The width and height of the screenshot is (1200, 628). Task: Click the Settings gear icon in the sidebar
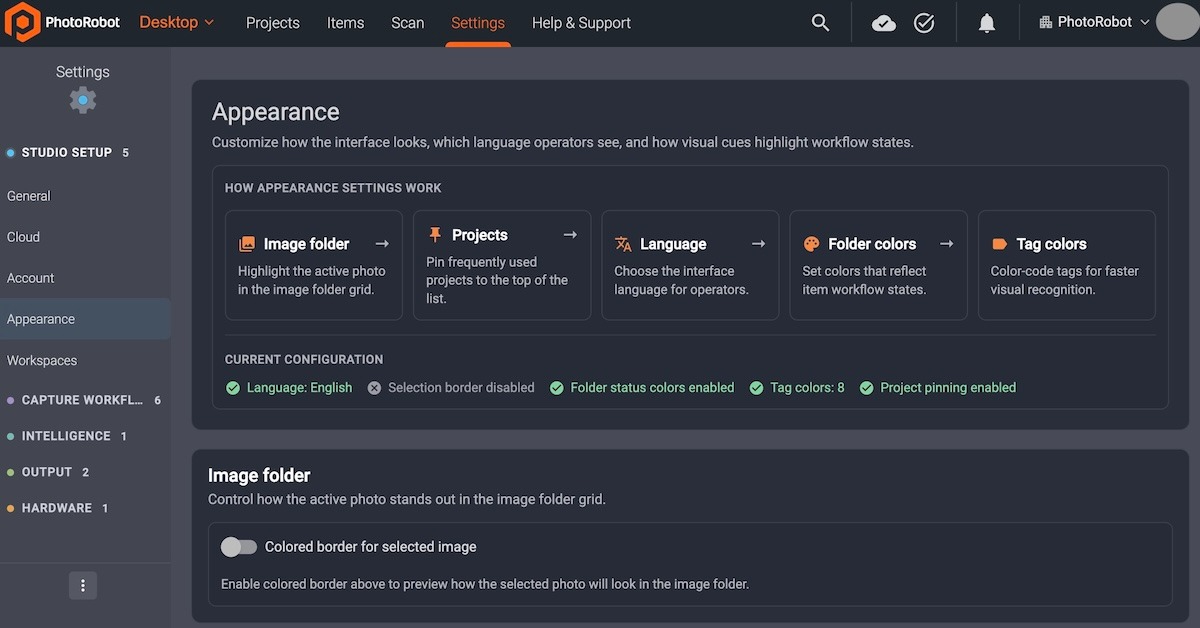pyautogui.click(x=83, y=100)
